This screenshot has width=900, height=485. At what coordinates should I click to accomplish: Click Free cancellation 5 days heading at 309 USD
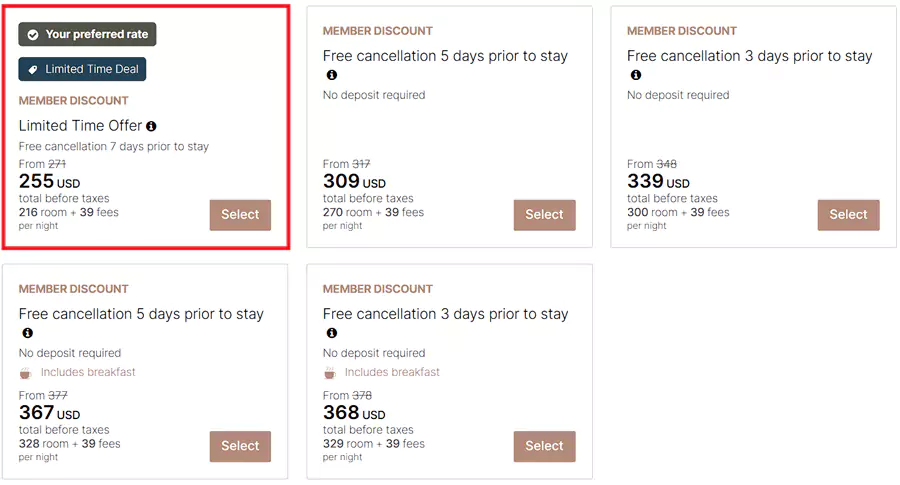(445, 56)
